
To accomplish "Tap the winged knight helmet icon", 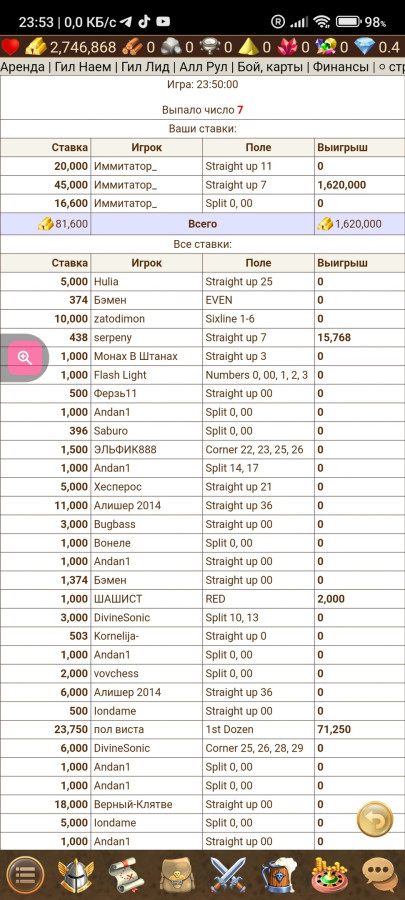I will pos(76,875).
